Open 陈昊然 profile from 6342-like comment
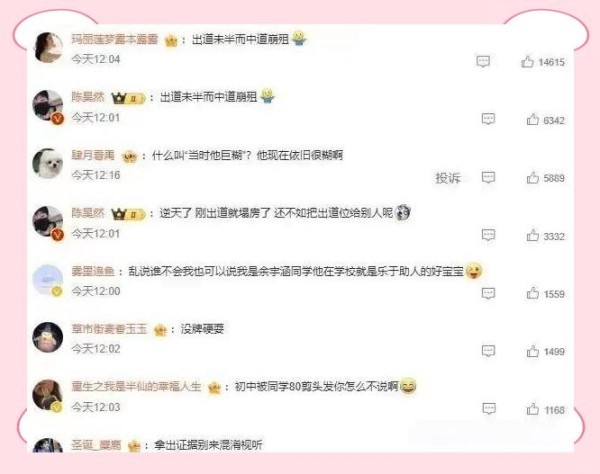Image resolution: width=600 pixels, height=474 pixels. [88, 97]
